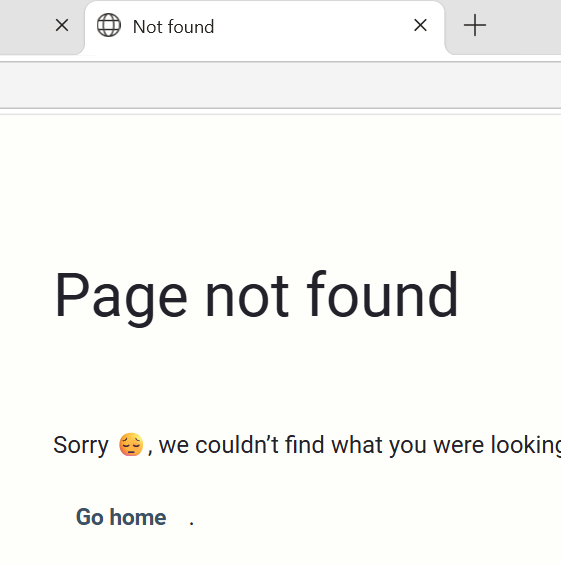This screenshot has width=561, height=565.
Task: Click the word 'found' in the large heading
Action: point(383,294)
